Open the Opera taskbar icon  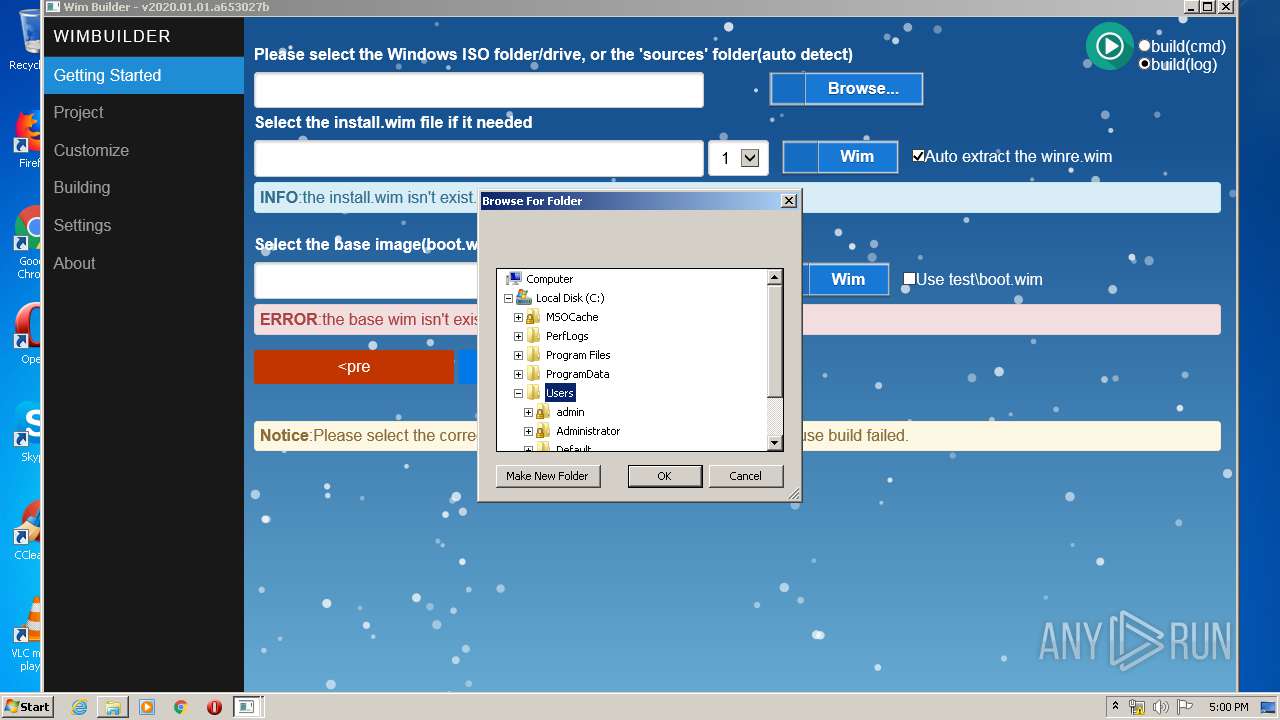click(x=214, y=707)
